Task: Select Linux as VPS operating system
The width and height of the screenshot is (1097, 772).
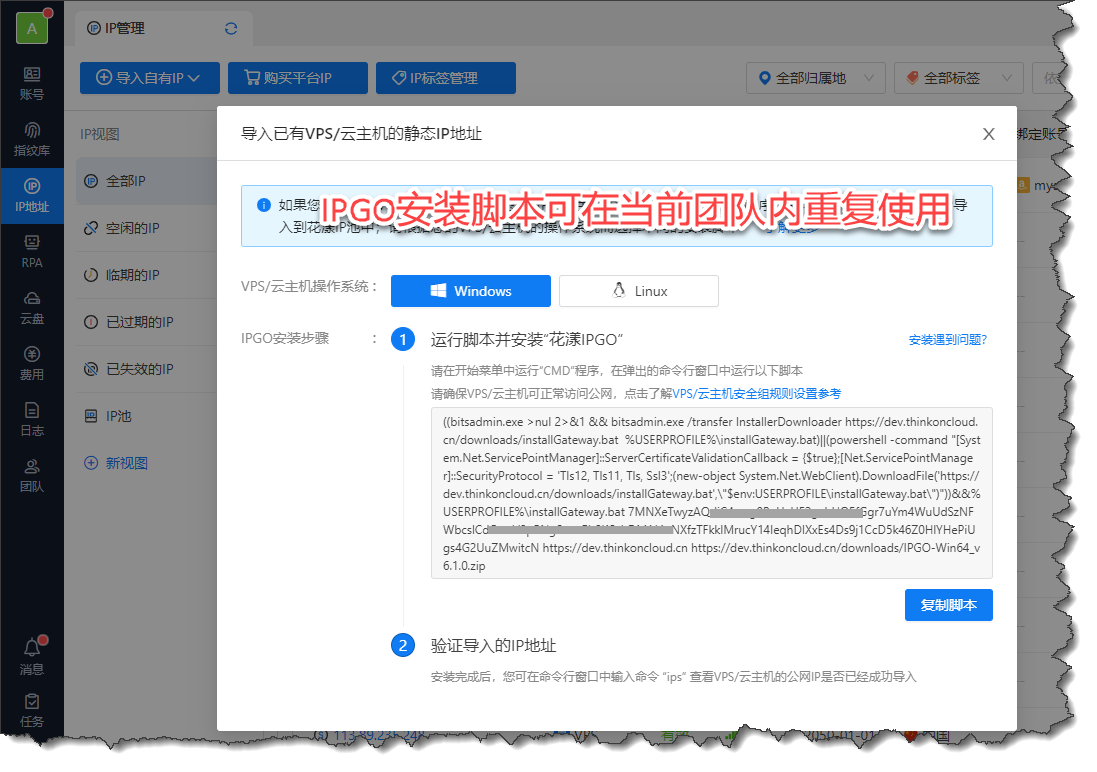Action: (x=638, y=291)
